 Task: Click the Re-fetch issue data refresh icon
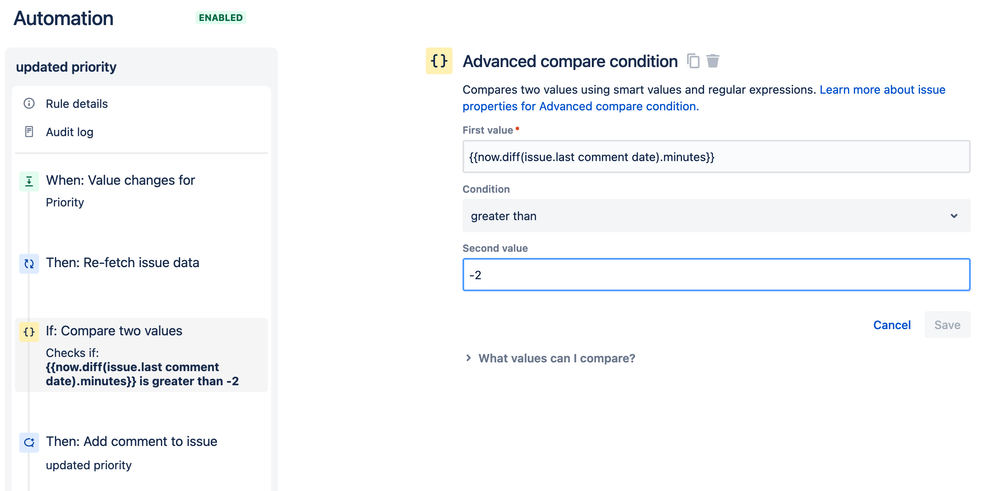(29, 264)
